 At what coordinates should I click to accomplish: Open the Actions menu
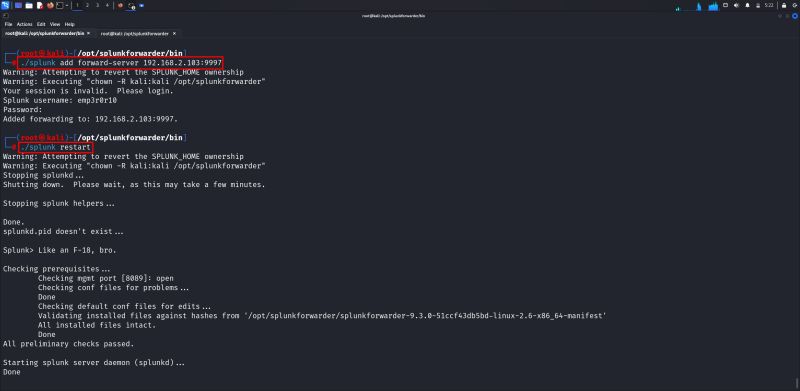24,24
